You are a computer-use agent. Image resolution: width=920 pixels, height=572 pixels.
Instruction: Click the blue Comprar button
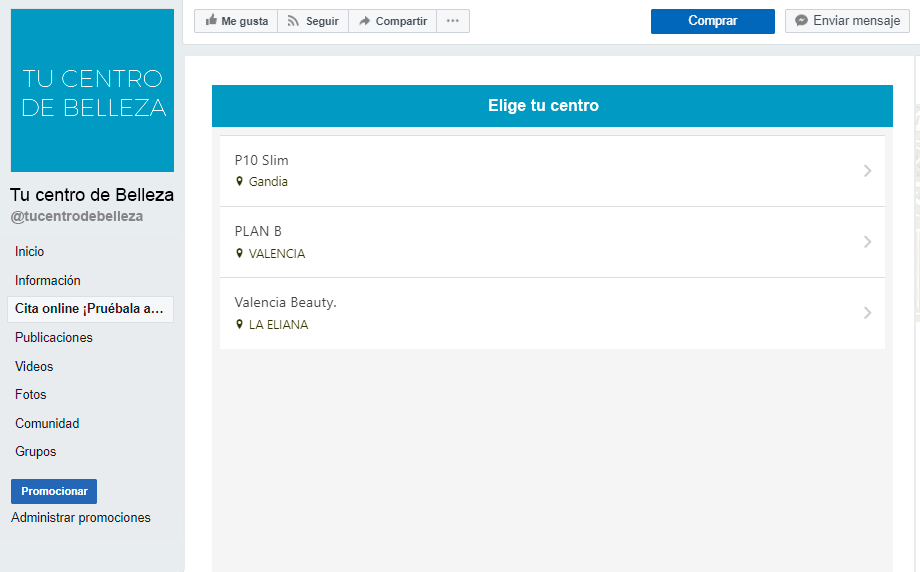[712, 21]
